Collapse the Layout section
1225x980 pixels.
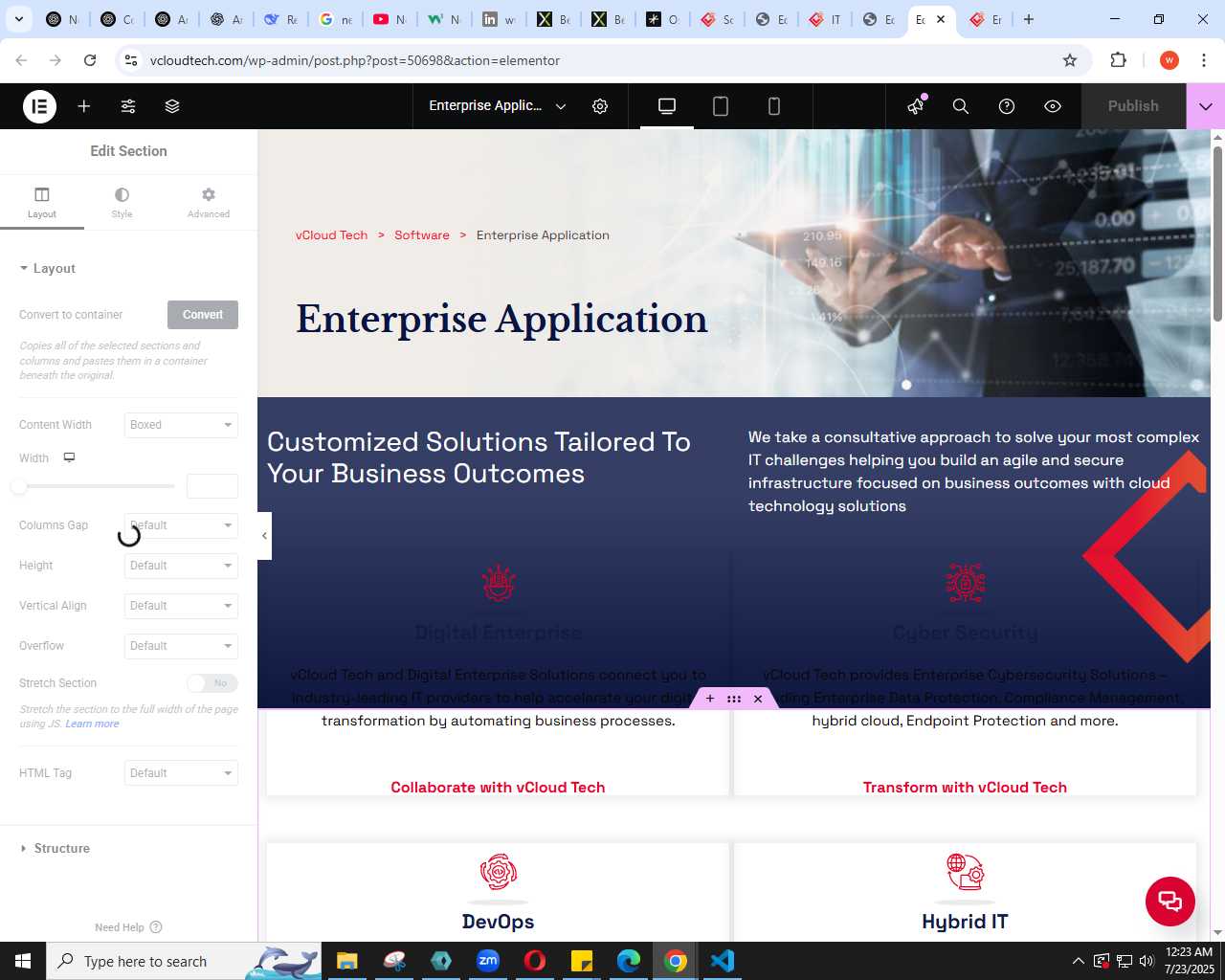click(48, 269)
